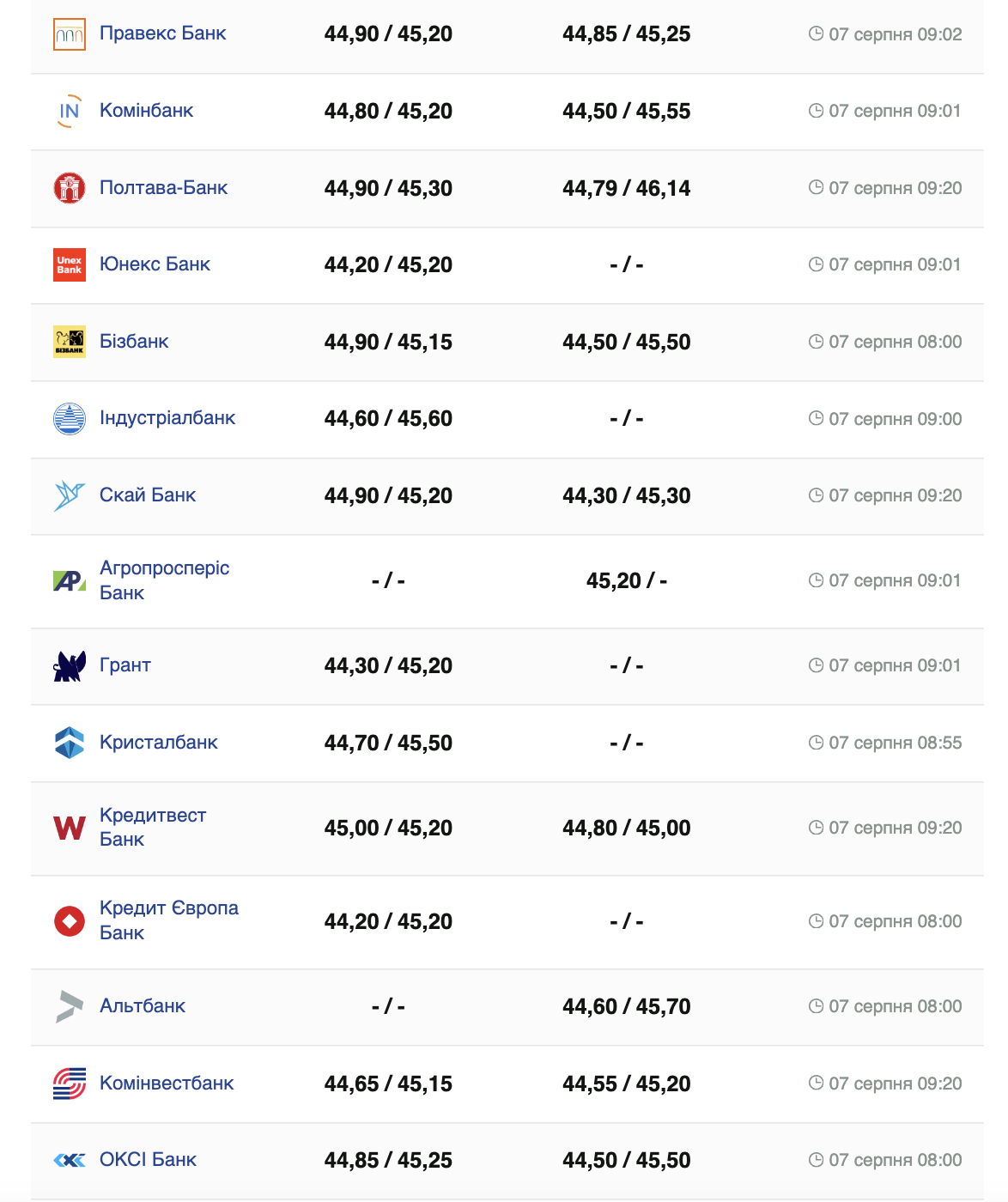This screenshot has width=1008, height=1202.
Task: Open the Полтава-Банк name link
Action: click(164, 188)
